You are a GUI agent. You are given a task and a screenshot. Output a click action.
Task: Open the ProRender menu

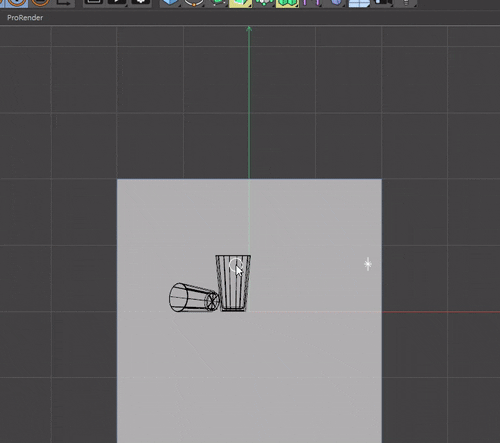pyautogui.click(x=25, y=18)
